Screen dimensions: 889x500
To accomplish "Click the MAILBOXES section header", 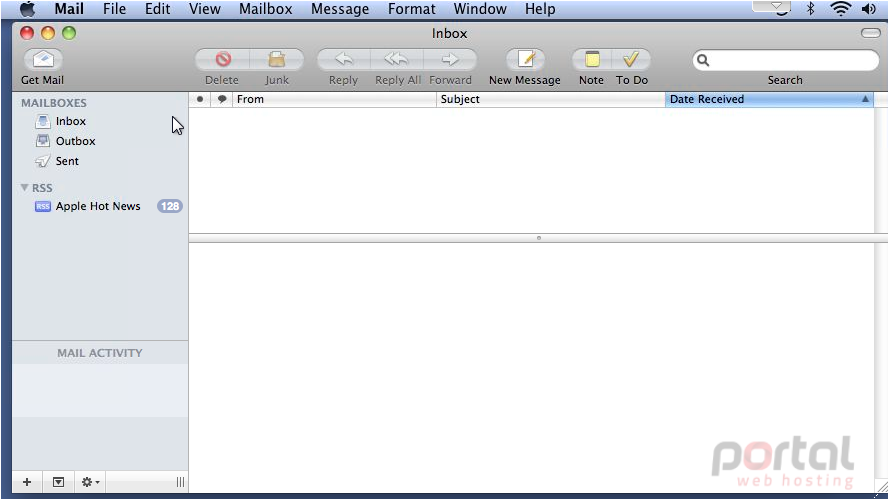I will tap(54, 103).
